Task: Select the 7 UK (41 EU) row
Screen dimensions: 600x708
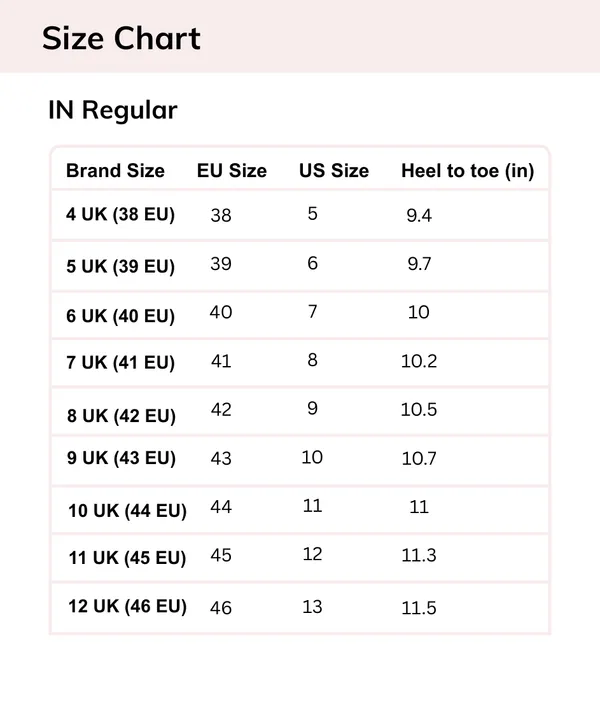Action: (300, 363)
